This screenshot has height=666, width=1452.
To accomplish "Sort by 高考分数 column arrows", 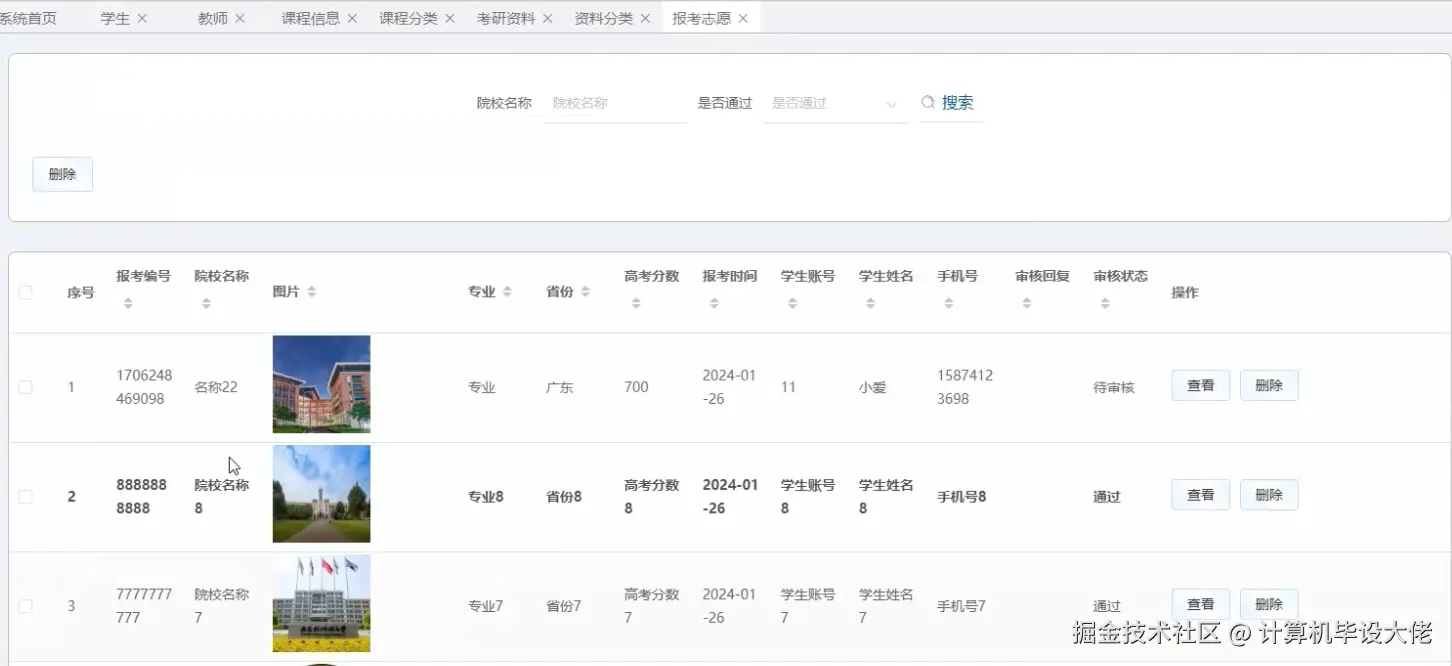I will pyautogui.click(x=636, y=302).
